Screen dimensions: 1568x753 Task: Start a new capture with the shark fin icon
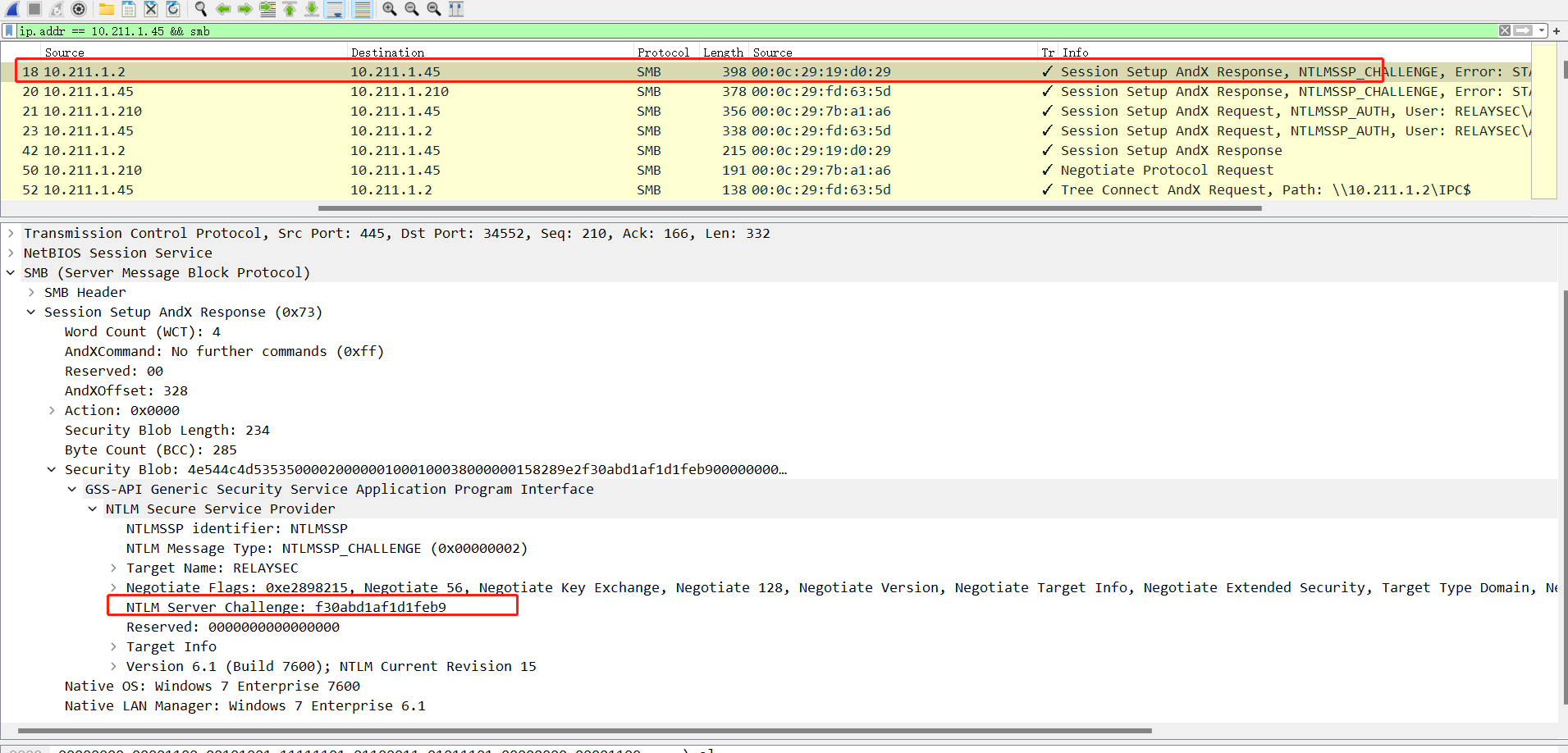(12, 9)
